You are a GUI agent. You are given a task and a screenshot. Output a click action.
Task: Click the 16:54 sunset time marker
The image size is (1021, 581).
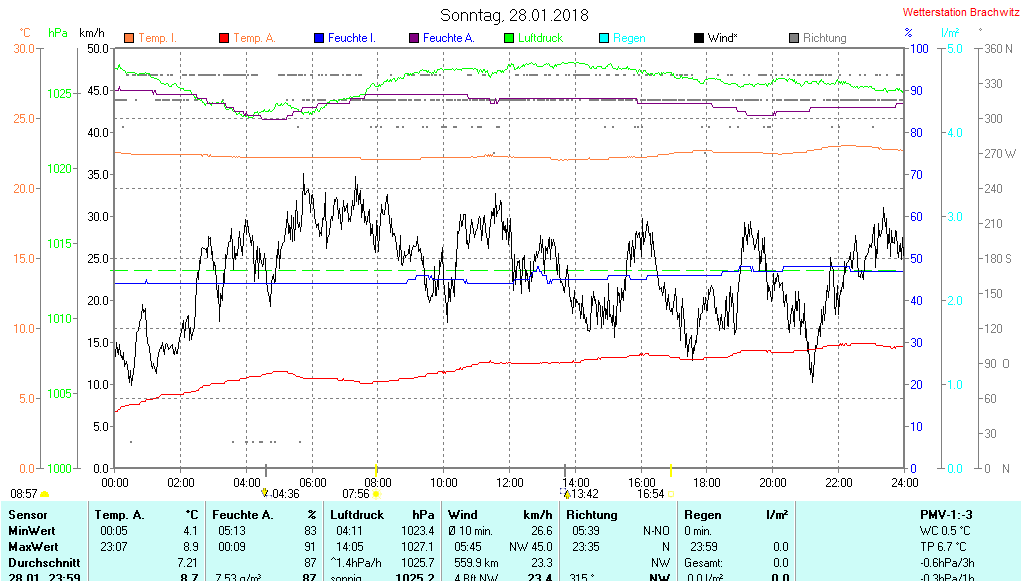point(651,493)
